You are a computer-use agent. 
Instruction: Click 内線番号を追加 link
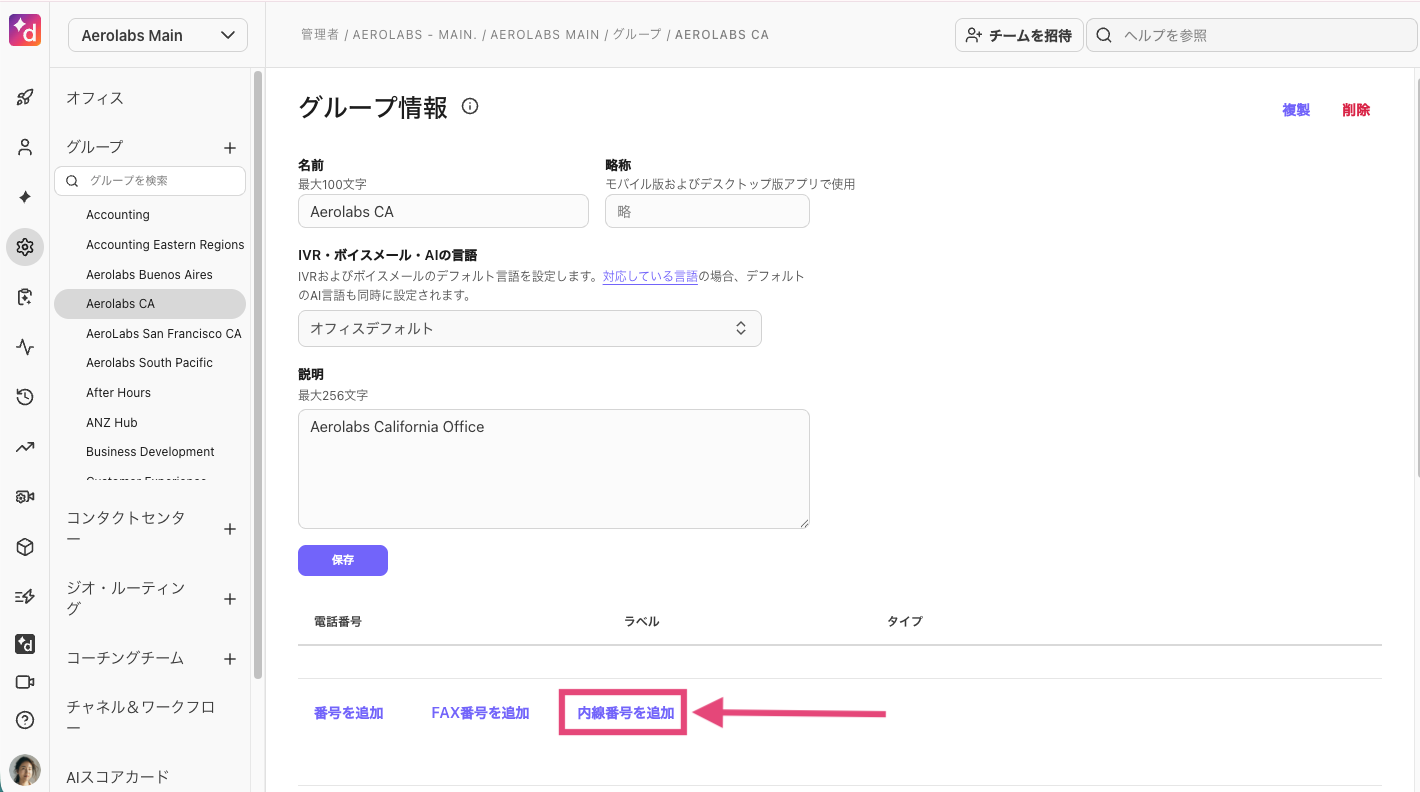click(626, 713)
